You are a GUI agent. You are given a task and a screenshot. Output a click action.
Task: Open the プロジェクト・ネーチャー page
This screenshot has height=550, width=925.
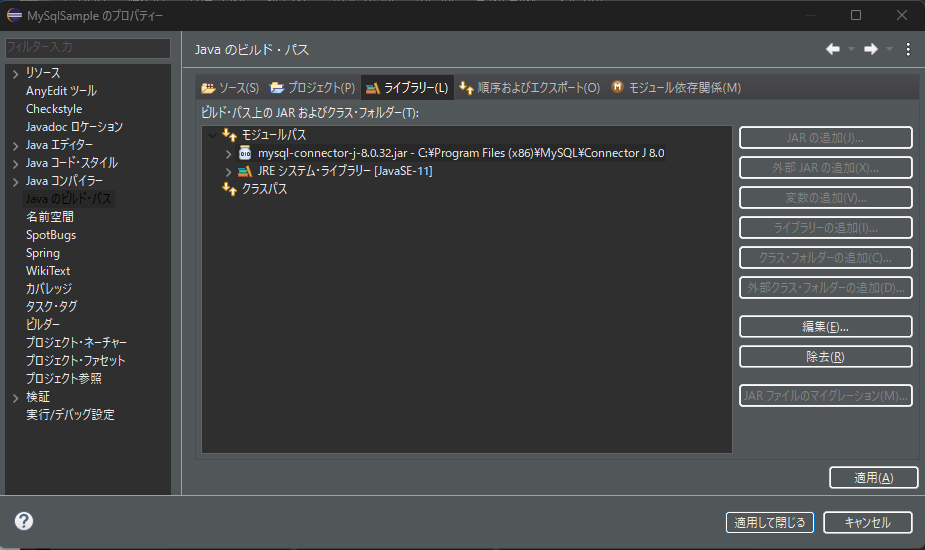pos(76,343)
